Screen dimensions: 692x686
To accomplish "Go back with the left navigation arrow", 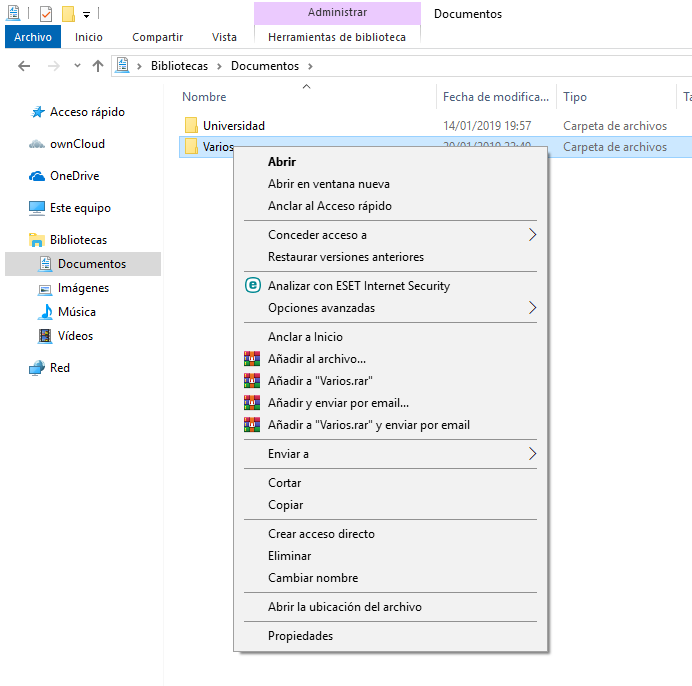I will click(24, 66).
